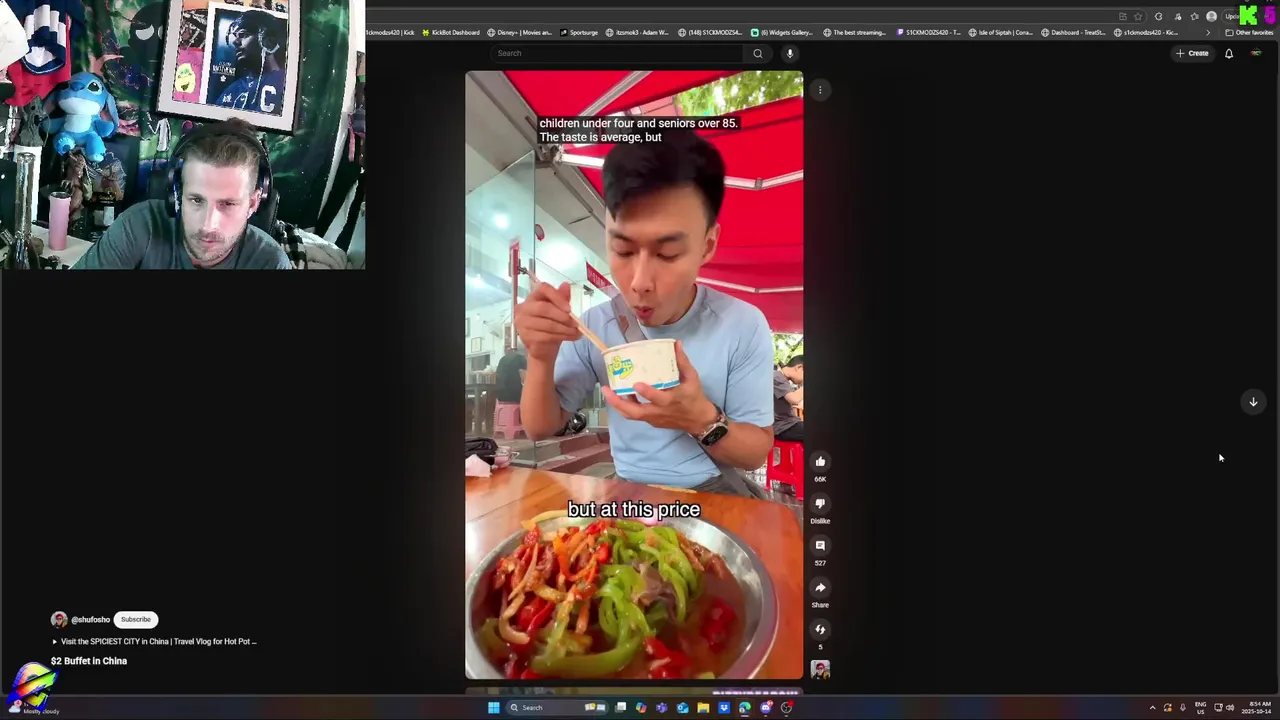Click the Share arrow icon
This screenshot has height=720, width=1280.
820,587
